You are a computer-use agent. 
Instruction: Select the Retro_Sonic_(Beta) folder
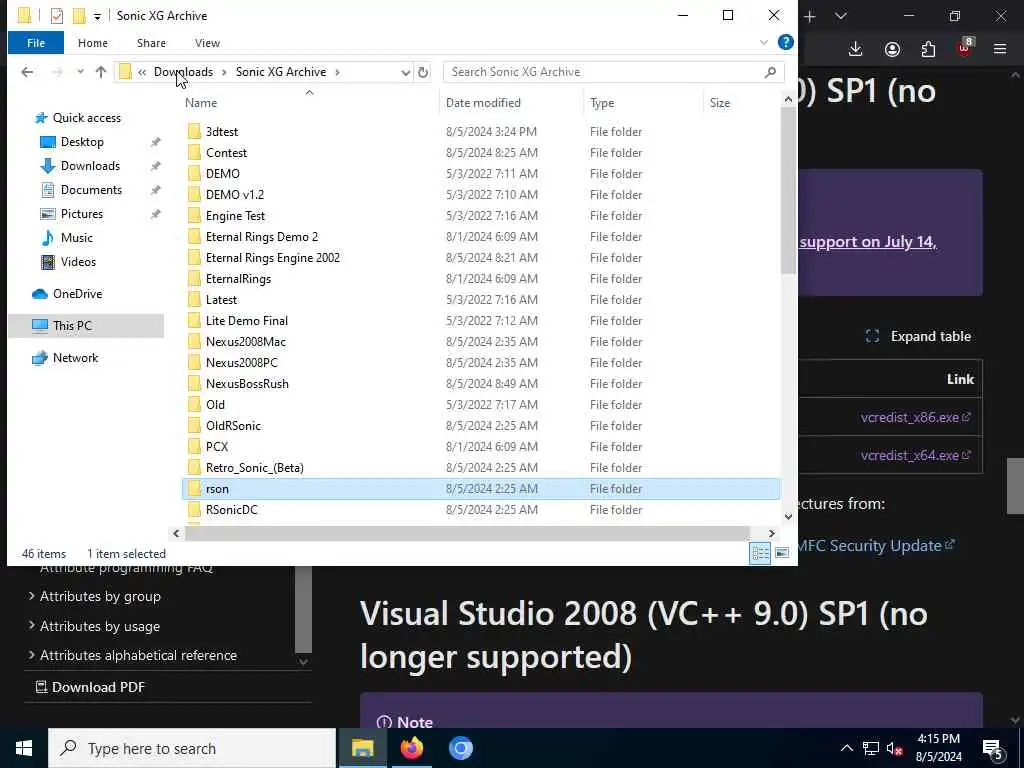[x=255, y=468]
